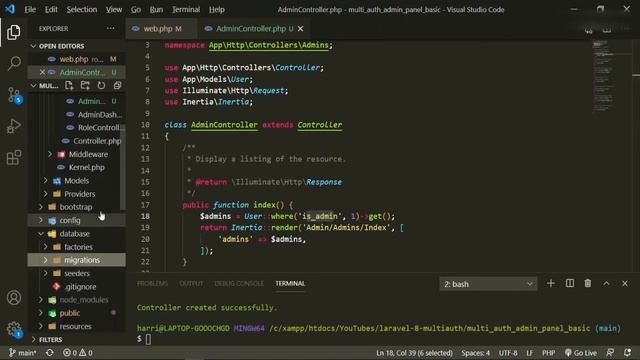Split the terminal panel
The height and width of the screenshot is (360, 640).
point(570,283)
